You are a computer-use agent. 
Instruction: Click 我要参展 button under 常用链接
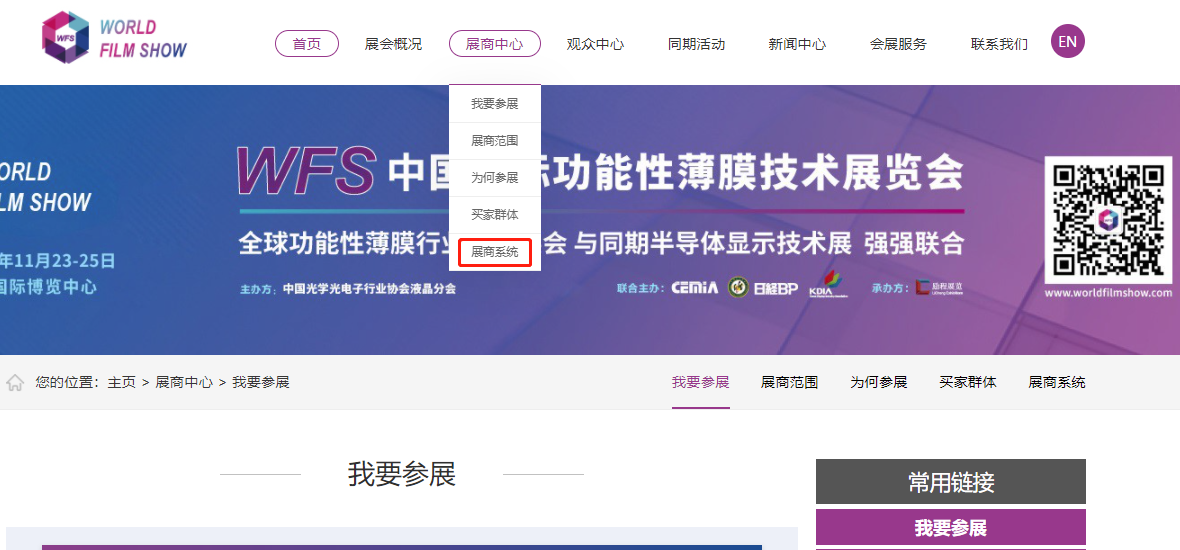point(950,528)
